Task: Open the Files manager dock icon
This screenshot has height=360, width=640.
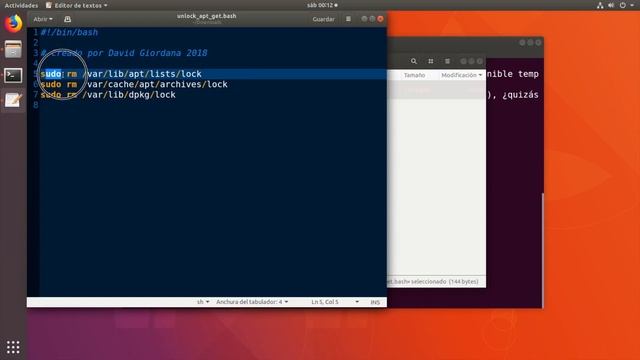Action: point(13,50)
